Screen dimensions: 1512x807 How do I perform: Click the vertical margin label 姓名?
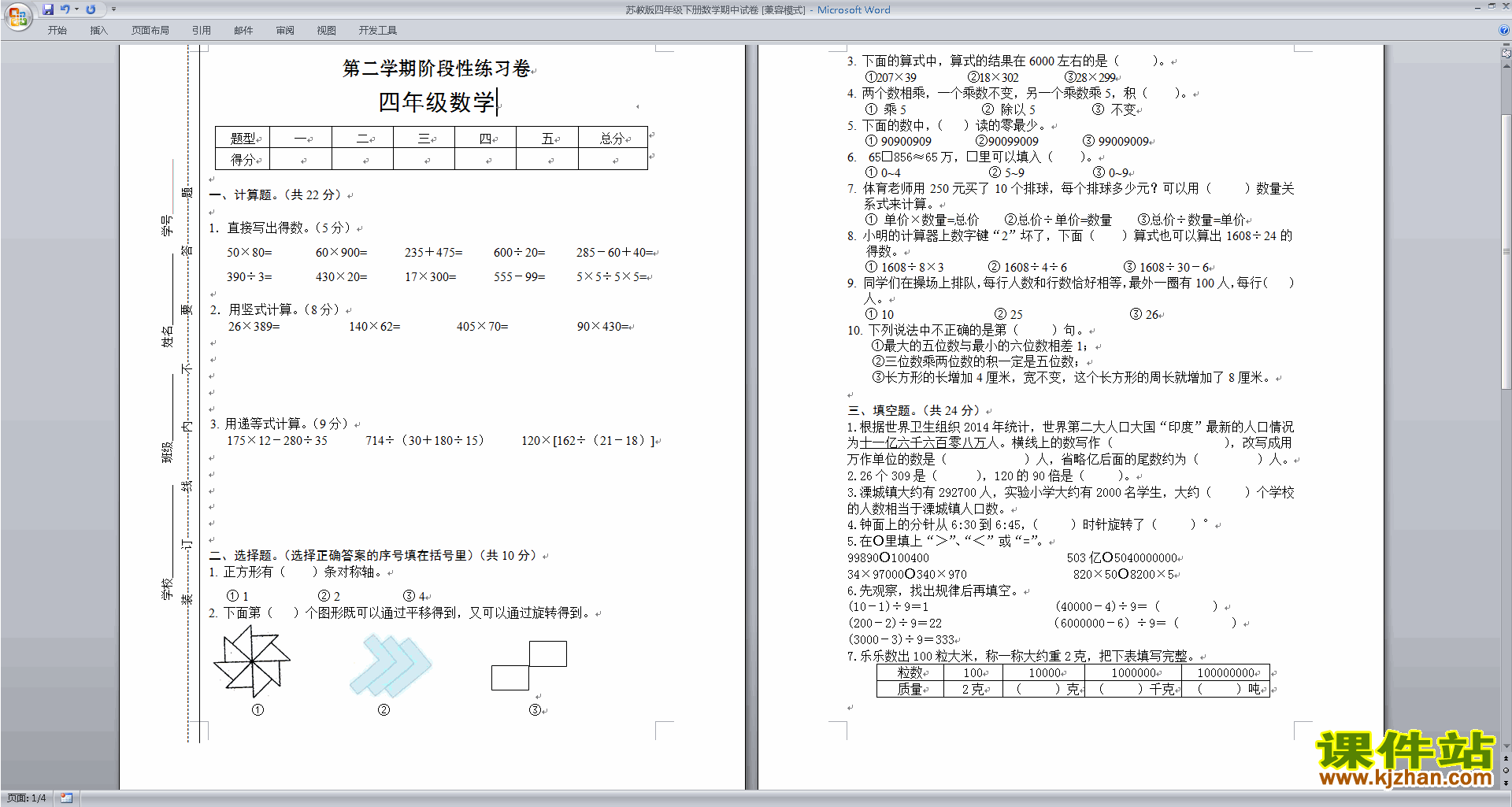(x=166, y=336)
